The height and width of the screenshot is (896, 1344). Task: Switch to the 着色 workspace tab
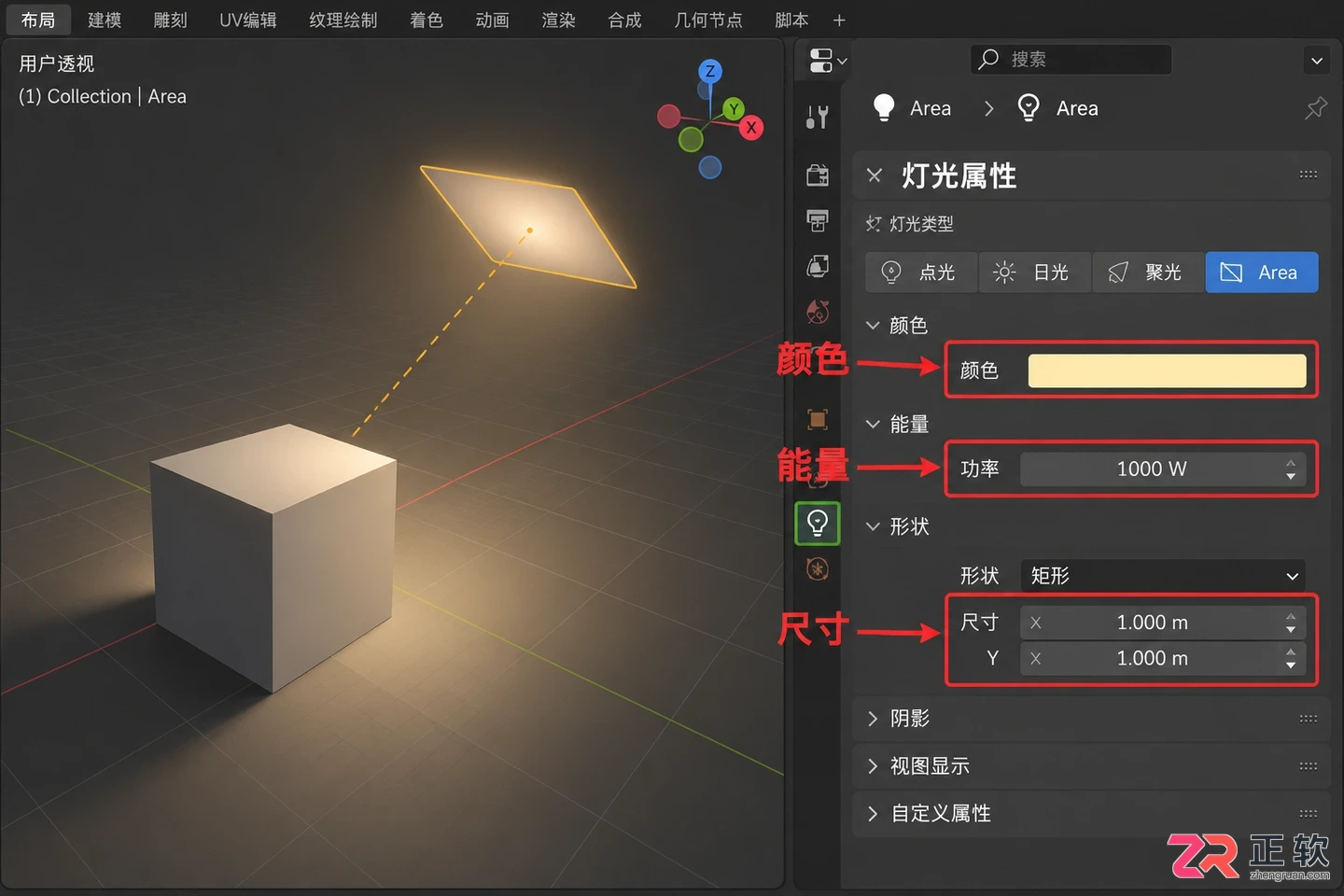[427, 21]
